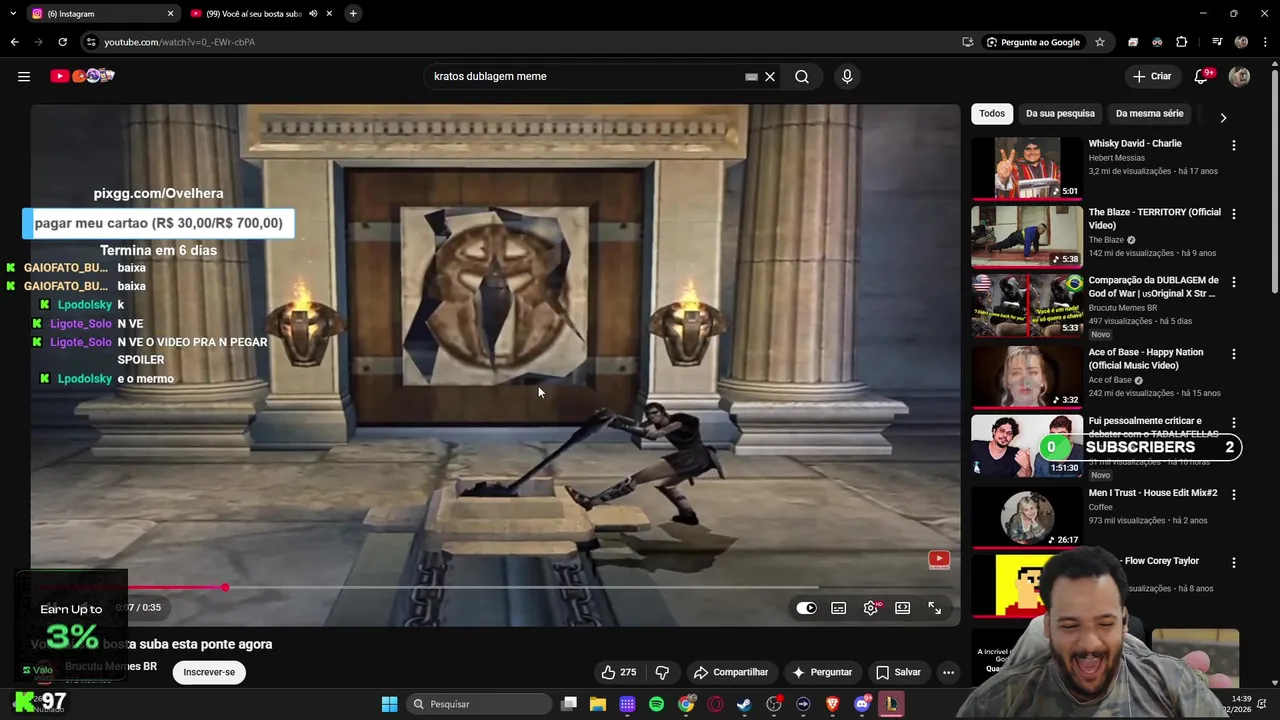The height and width of the screenshot is (720, 1280).
Task: Select the 'Da mesma série' chip
Action: pos(1149,114)
